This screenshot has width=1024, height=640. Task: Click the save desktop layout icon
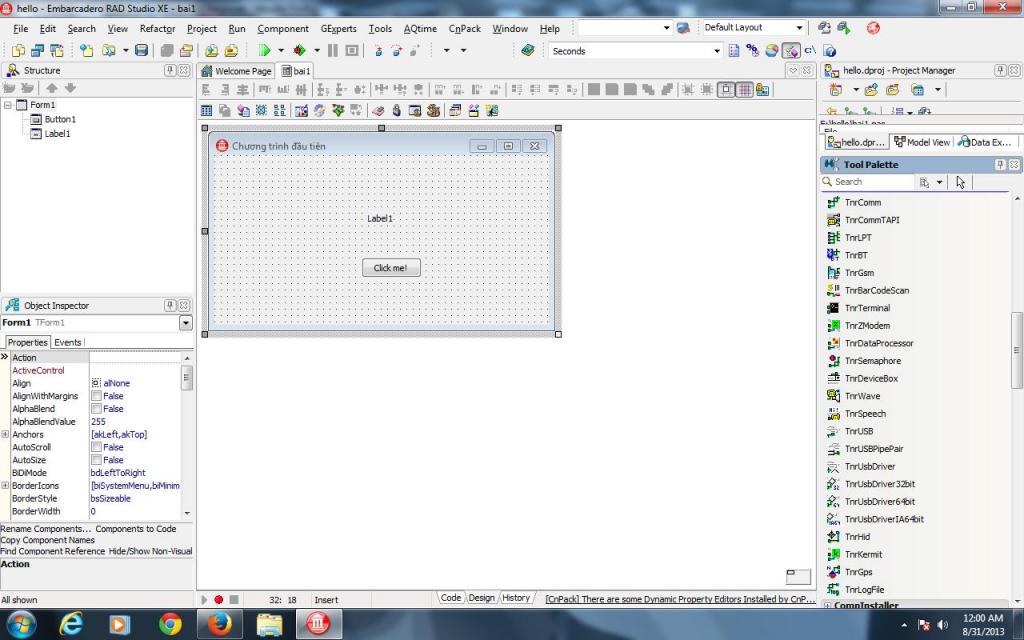point(825,27)
